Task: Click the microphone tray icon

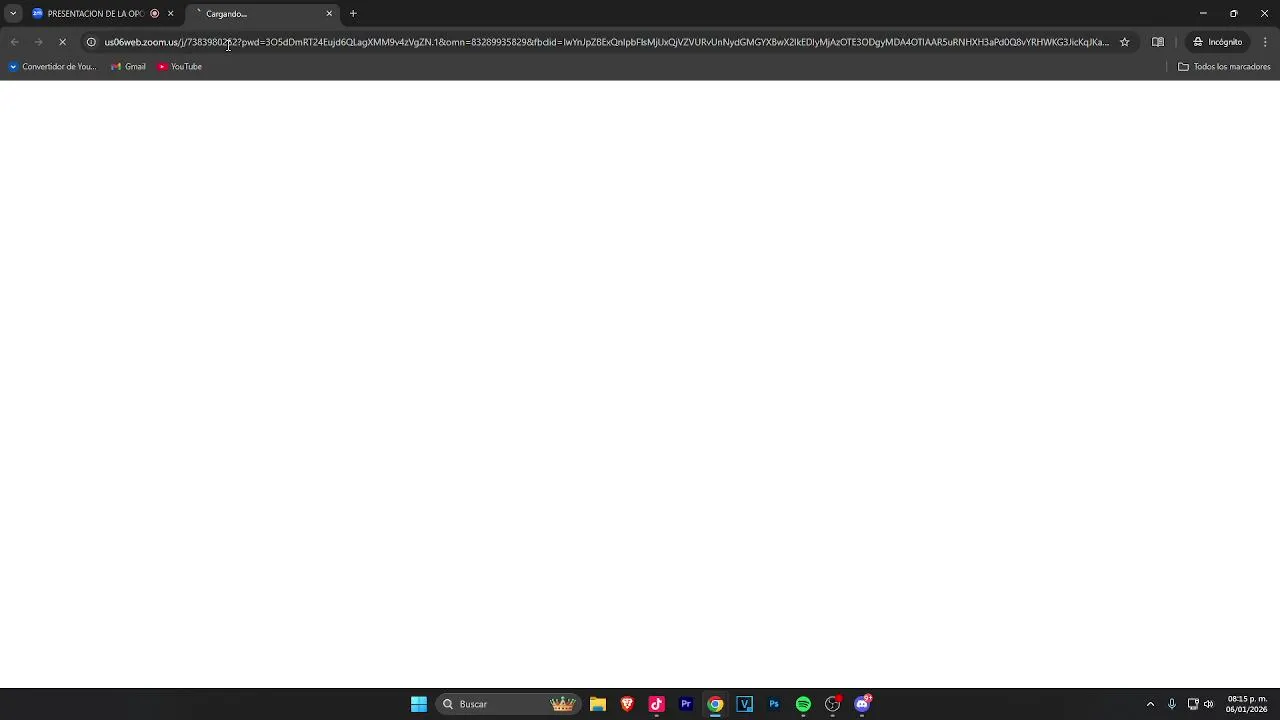Action: pos(1172,704)
